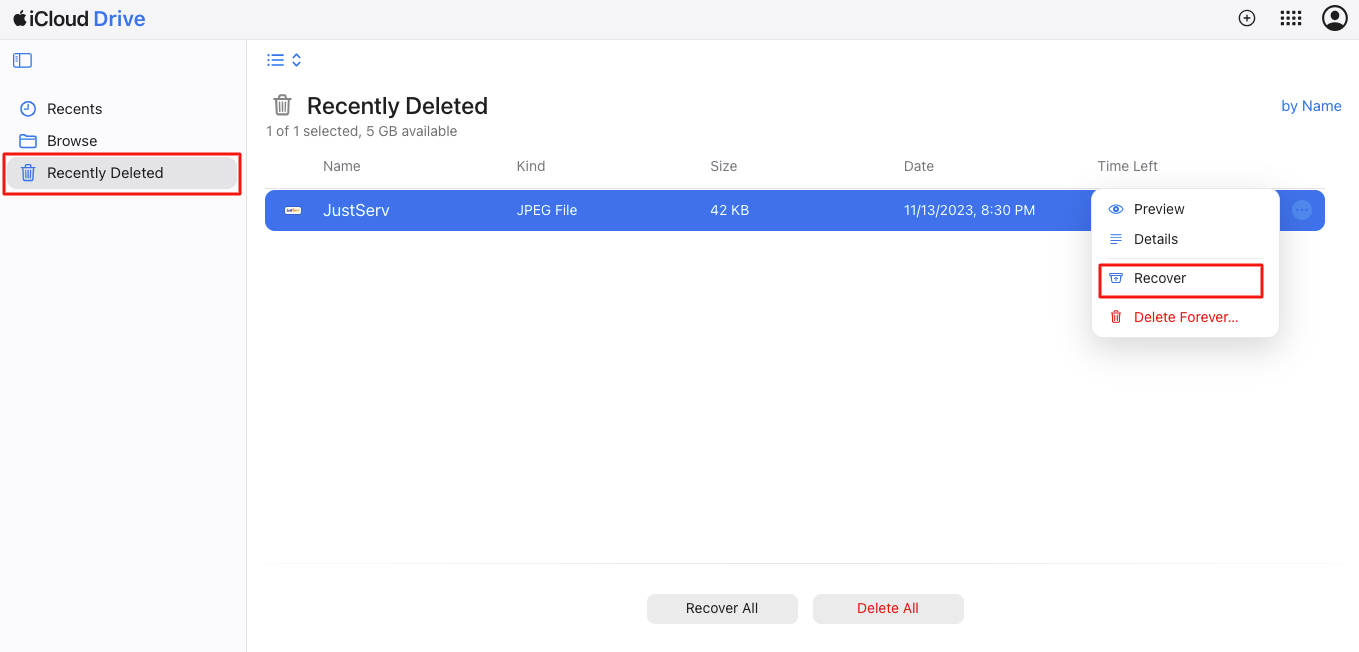Click the account profile icon
The image size is (1359, 652).
(x=1335, y=17)
